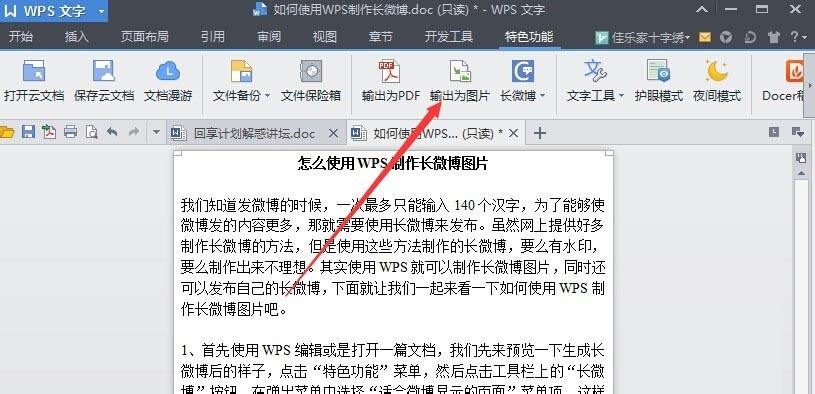This screenshot has width=815, height=394.
Task: Switch to the 开始 ribbon tab
Action: pyautogui.click(x=21, y=36)
